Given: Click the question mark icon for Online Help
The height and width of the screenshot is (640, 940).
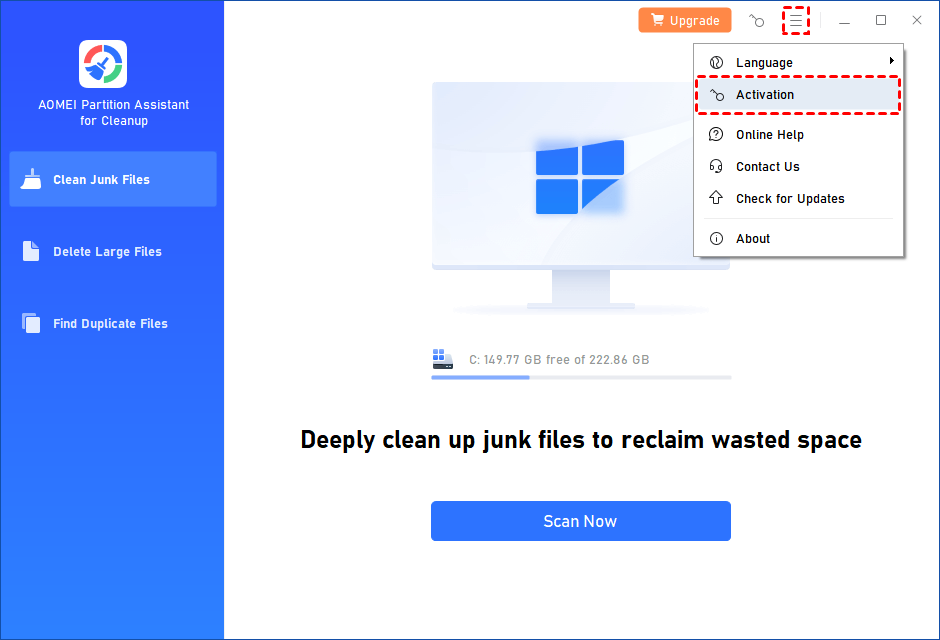Looking at the screenshot, I should tap(716, 134).
